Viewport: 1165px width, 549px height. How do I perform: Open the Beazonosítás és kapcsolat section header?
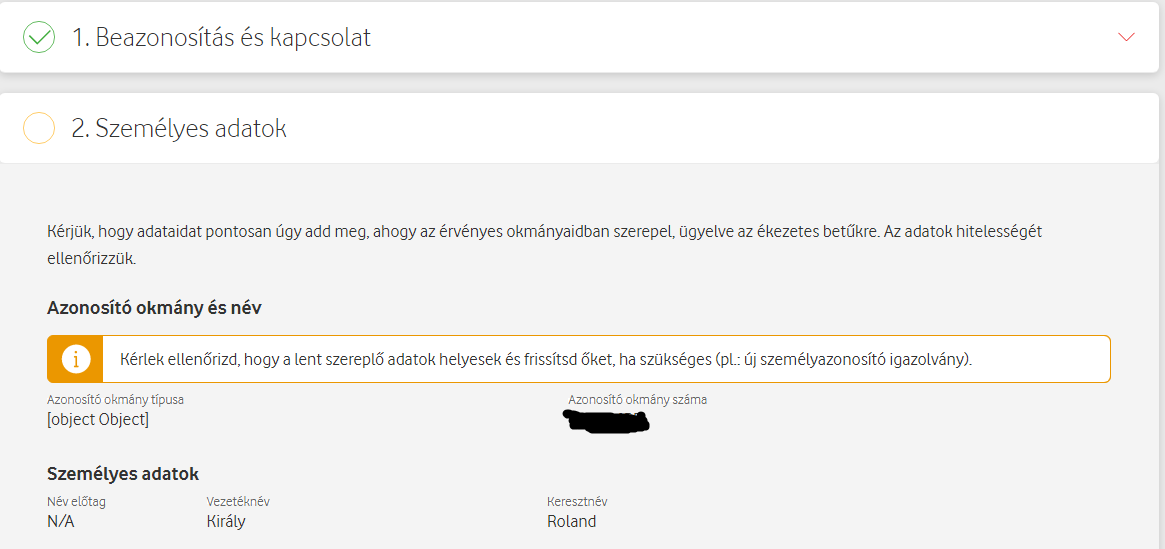click(580, 37)
